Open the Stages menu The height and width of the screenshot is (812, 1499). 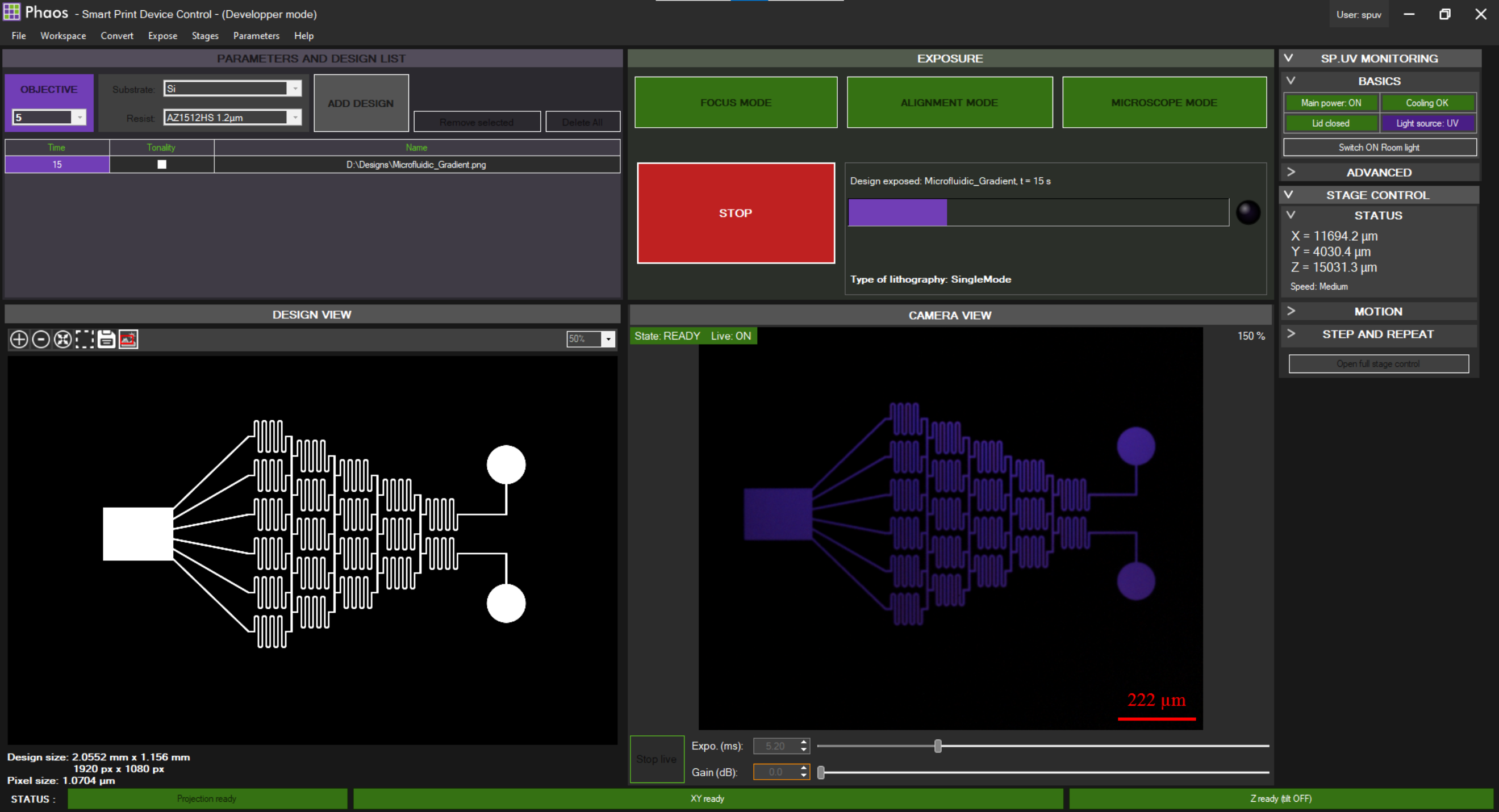coord(205,36)
